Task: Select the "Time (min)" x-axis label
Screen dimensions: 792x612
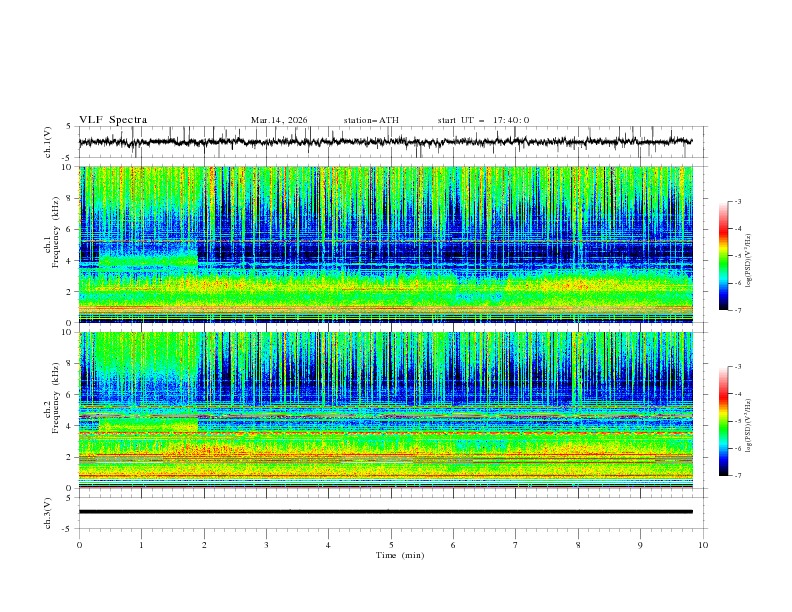Action: click(400, 555)
